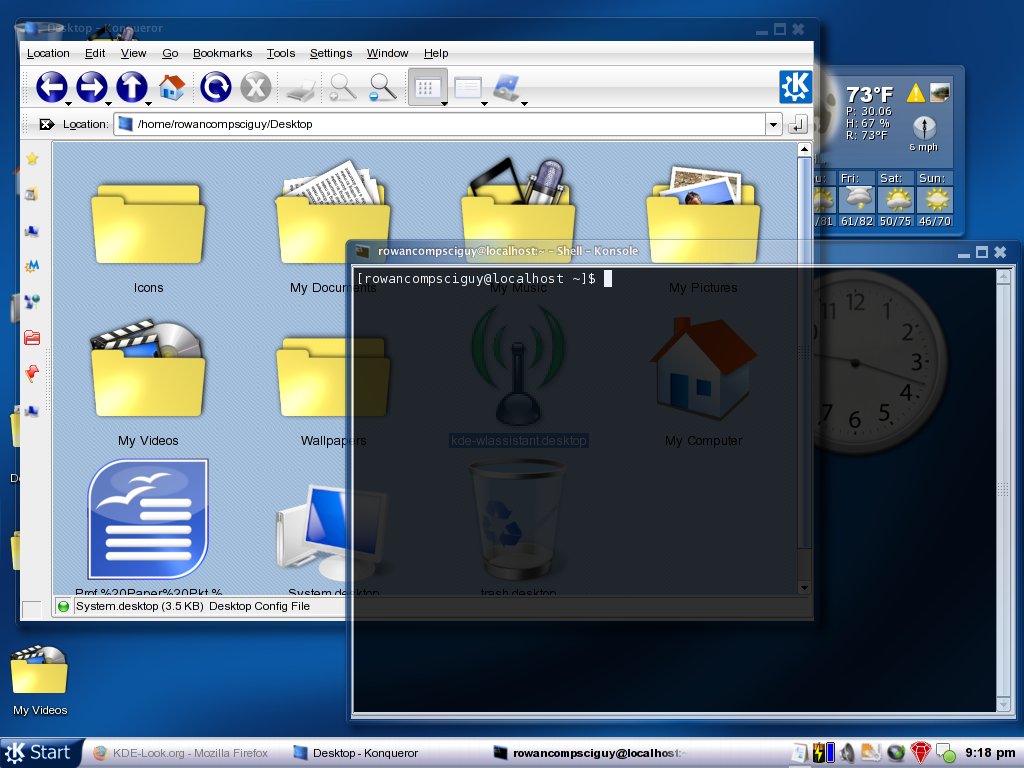Zoom in with magnifier plus icon
1024x768 pixels.
342,87
